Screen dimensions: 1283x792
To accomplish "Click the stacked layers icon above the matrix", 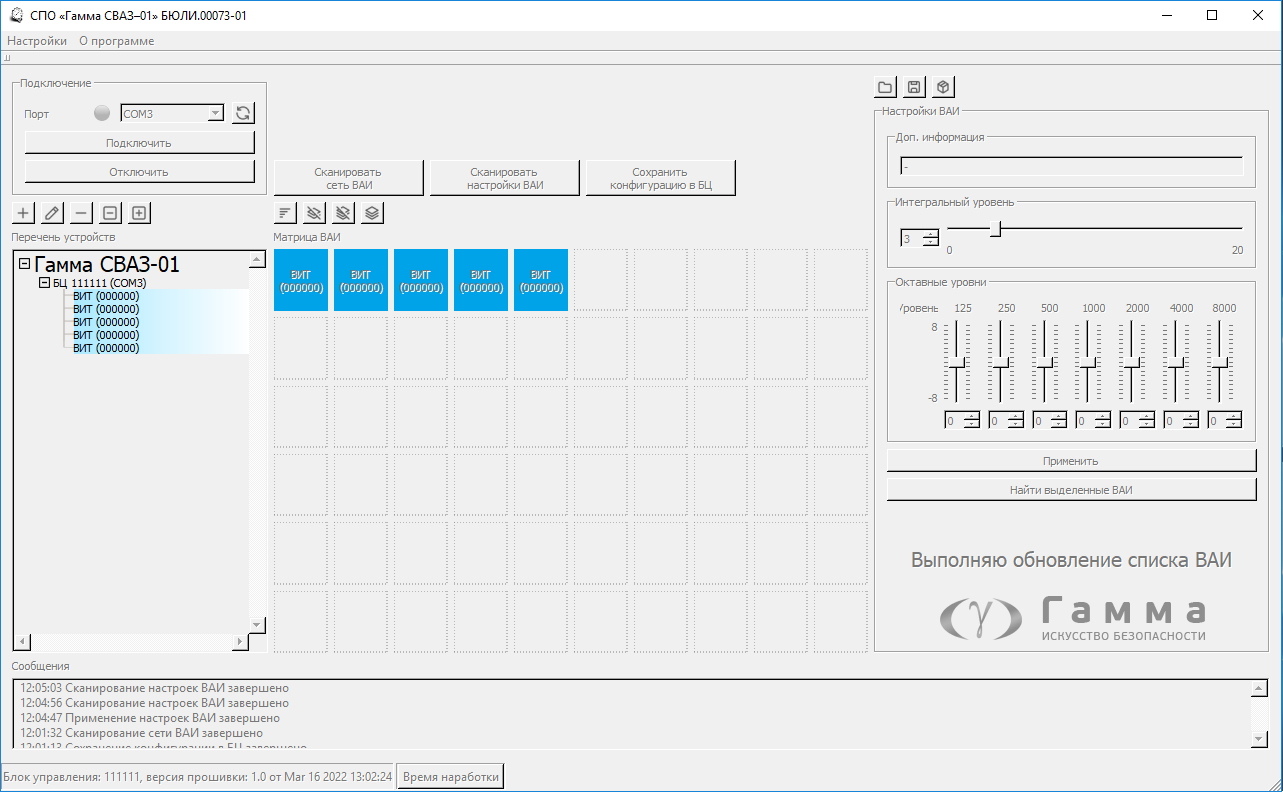I will [x=372, y=212].
